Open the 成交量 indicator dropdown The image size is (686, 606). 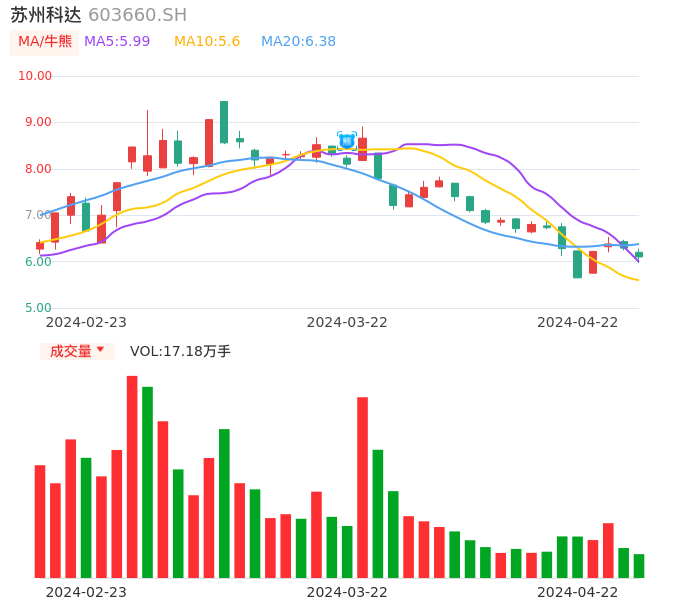coord(77,351)
